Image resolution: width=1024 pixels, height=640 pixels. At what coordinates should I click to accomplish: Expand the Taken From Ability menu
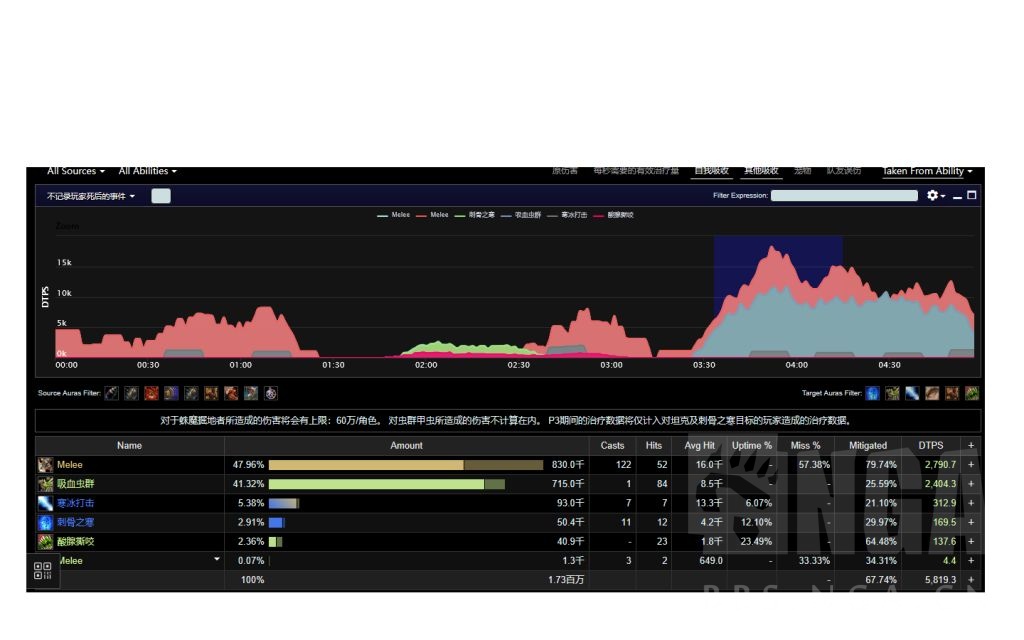pyautogui.click(x=927, y=171)
